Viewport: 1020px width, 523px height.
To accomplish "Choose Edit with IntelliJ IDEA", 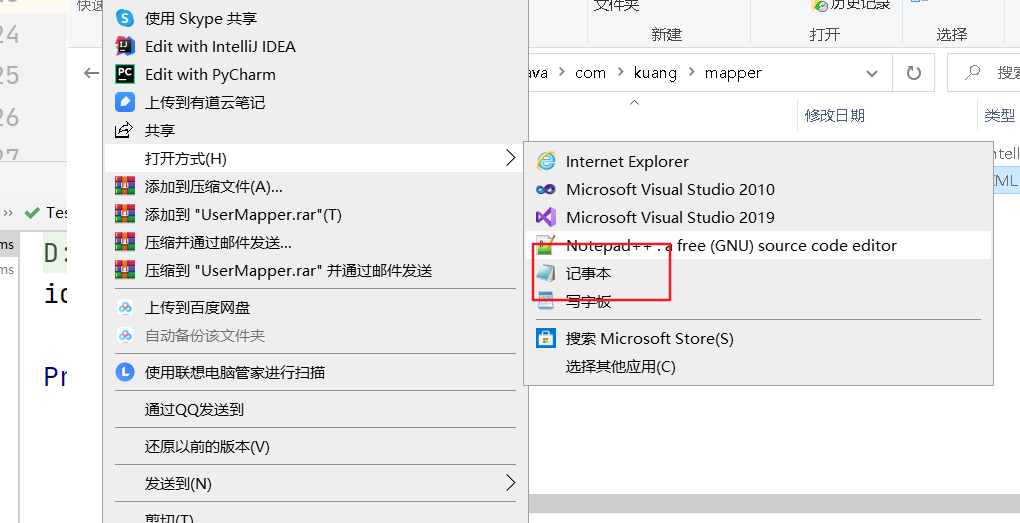I will 315,46.
